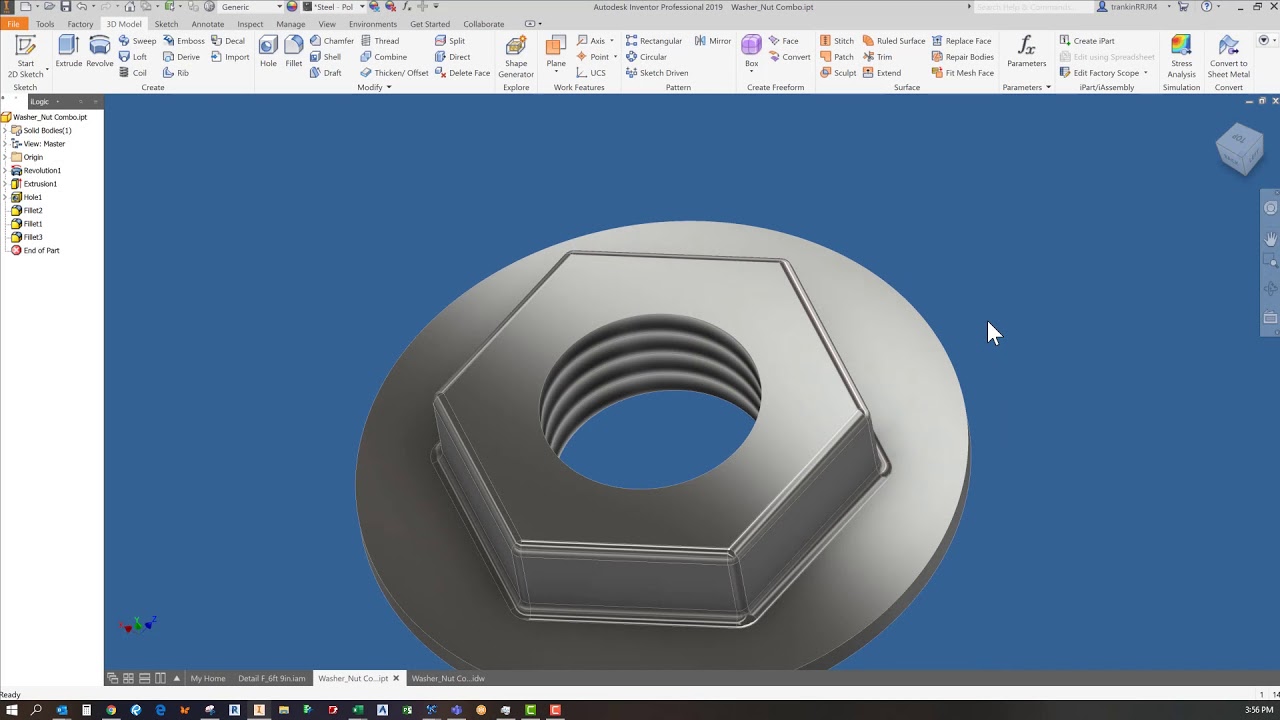Open the Shape Generator
Viewport: 1280px width, 720px height.
(x=516, y=56)
